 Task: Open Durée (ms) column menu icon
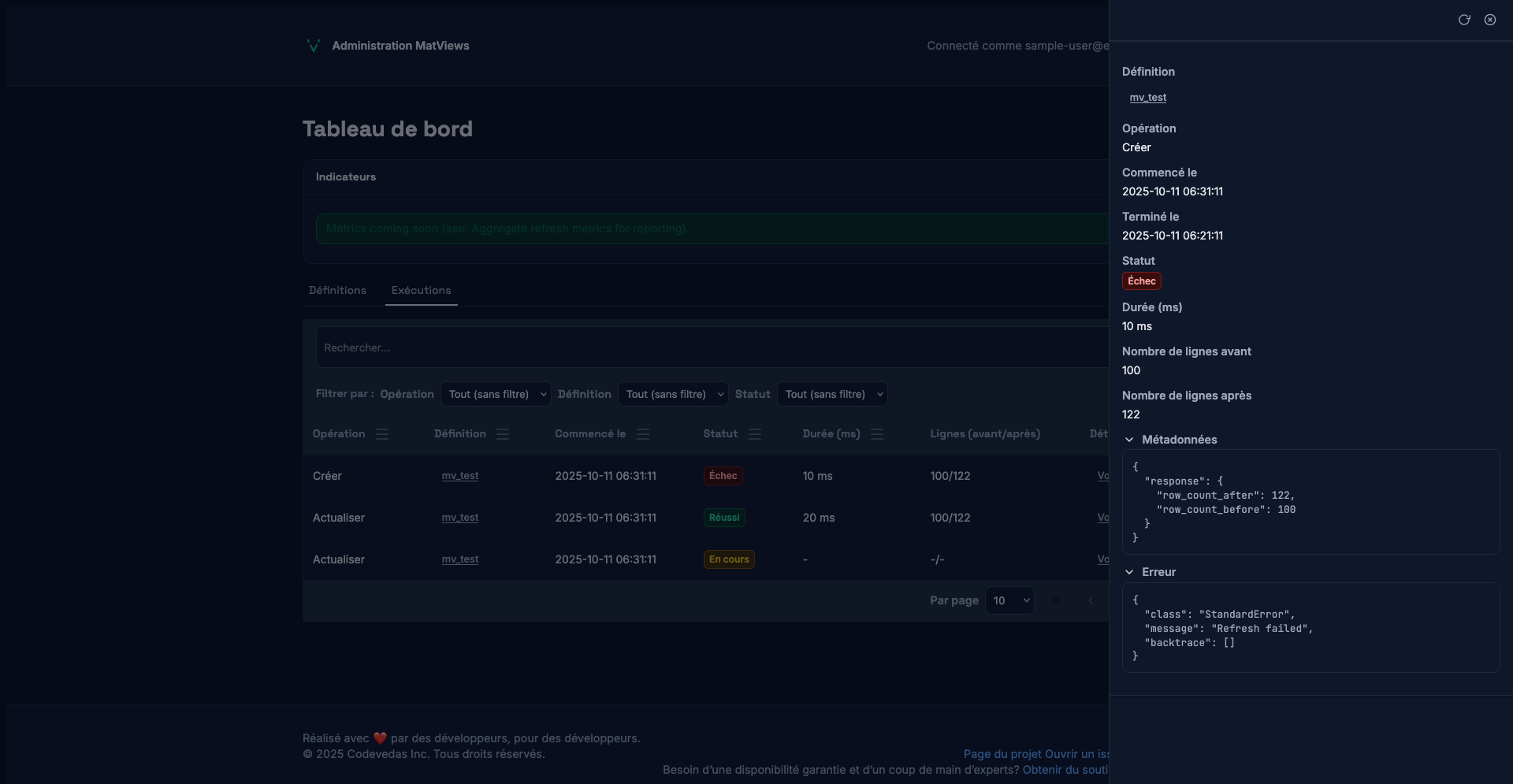pos(877,434)
